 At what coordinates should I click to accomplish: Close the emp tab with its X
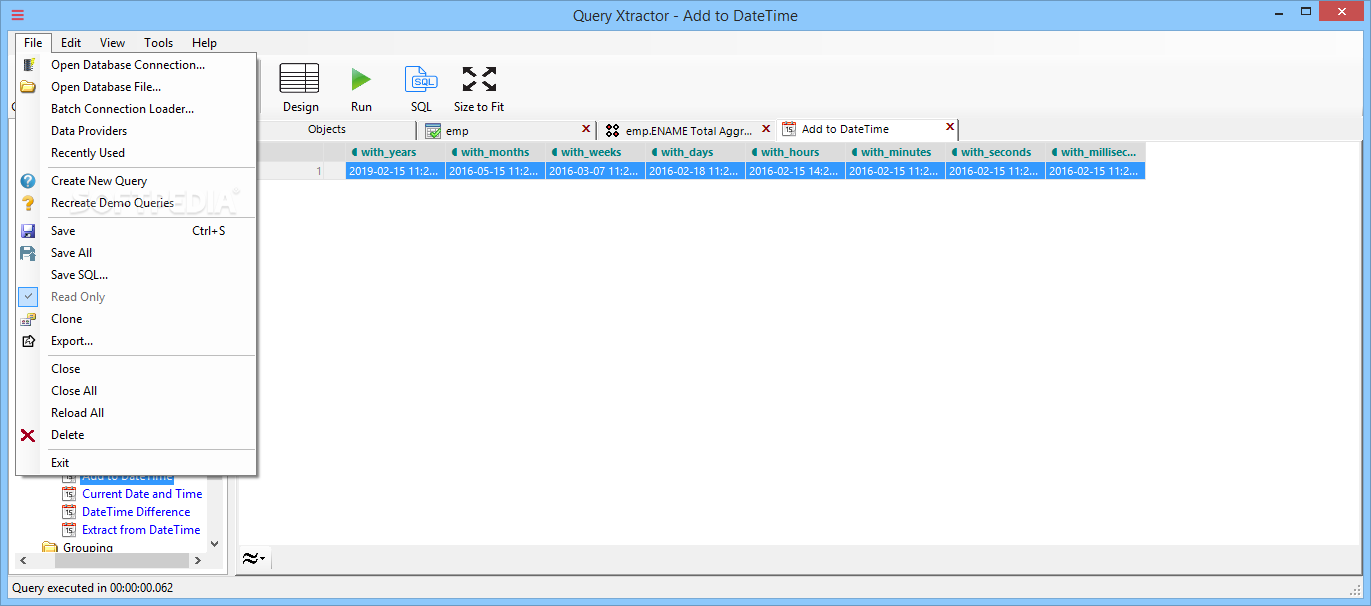coord(587,129)
